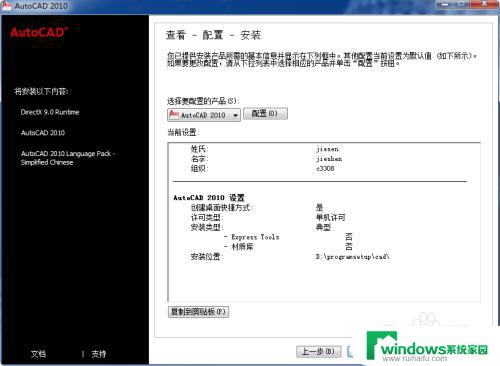Close the AutoCAD 2010 installer window
Screen dimensions: 500x366
pyautogui.click(x=485, y=4)
